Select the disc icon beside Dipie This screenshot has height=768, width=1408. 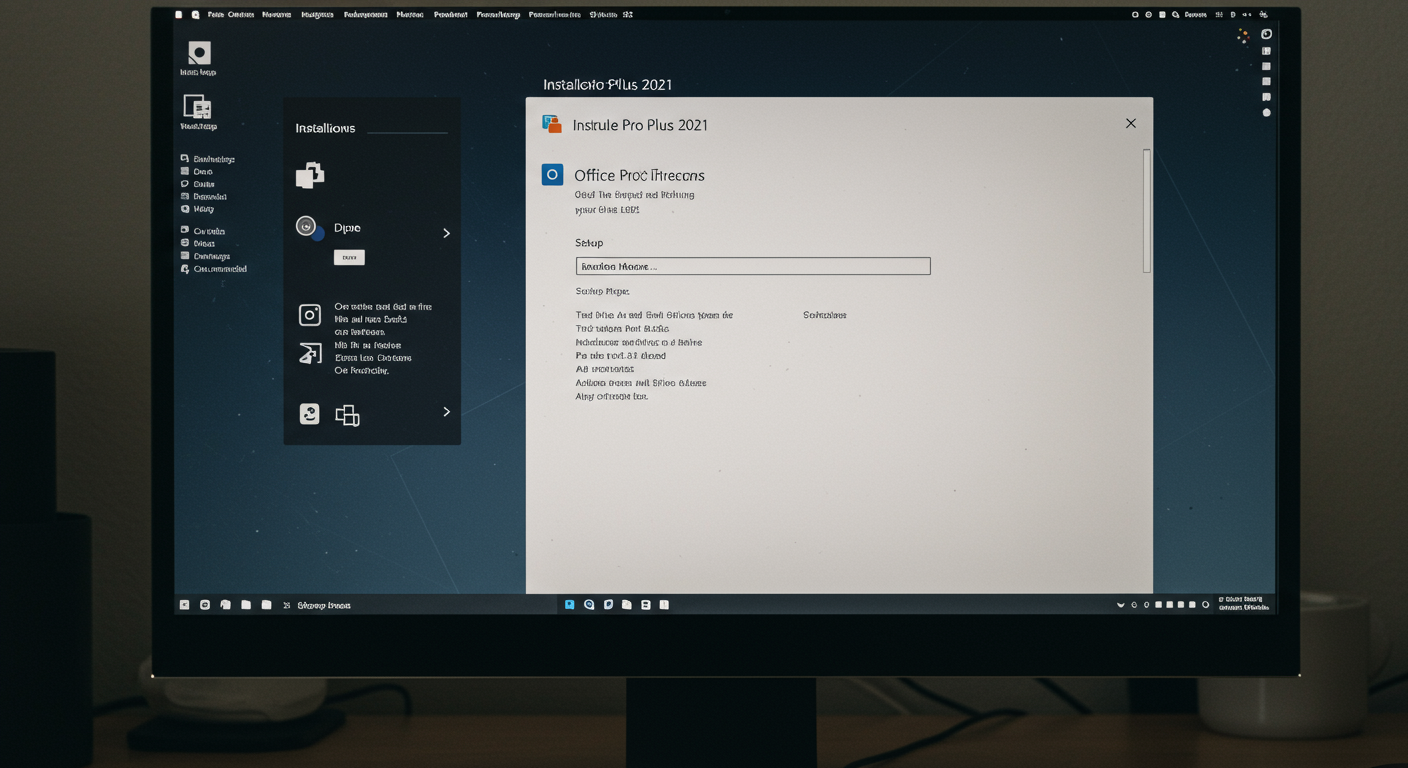(x=308, y=228)
